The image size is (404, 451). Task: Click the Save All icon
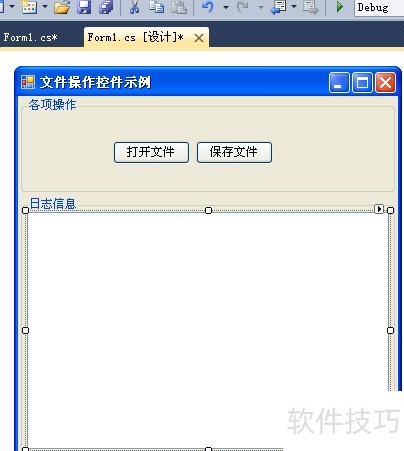(106, 7)
